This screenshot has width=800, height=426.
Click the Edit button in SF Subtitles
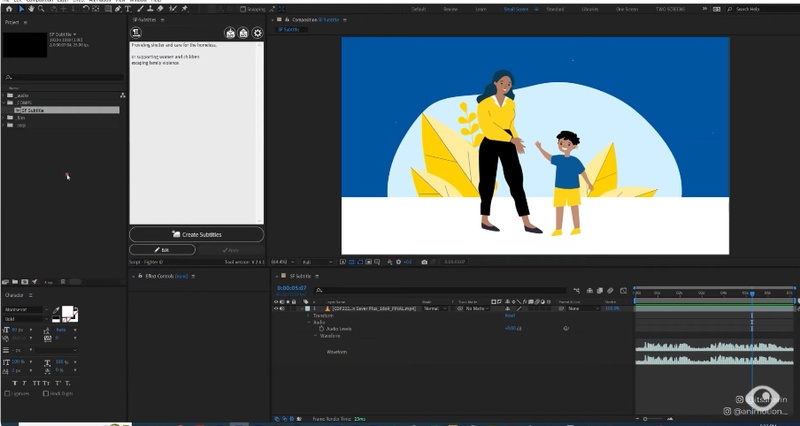click(x=162, y=250)
